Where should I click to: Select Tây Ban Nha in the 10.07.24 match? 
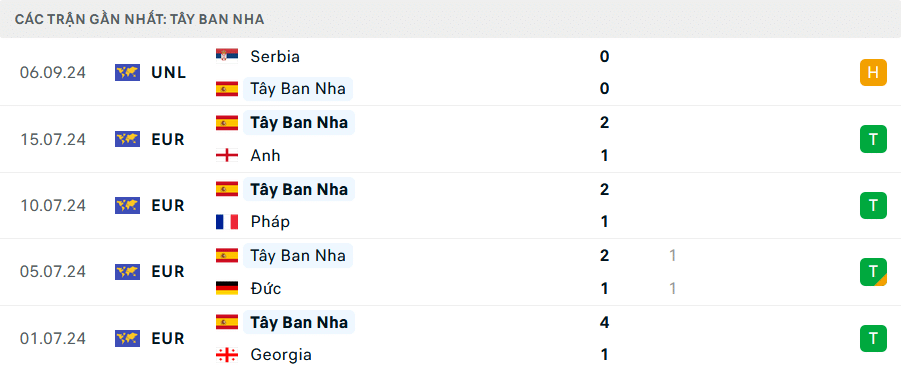point(299,189)
